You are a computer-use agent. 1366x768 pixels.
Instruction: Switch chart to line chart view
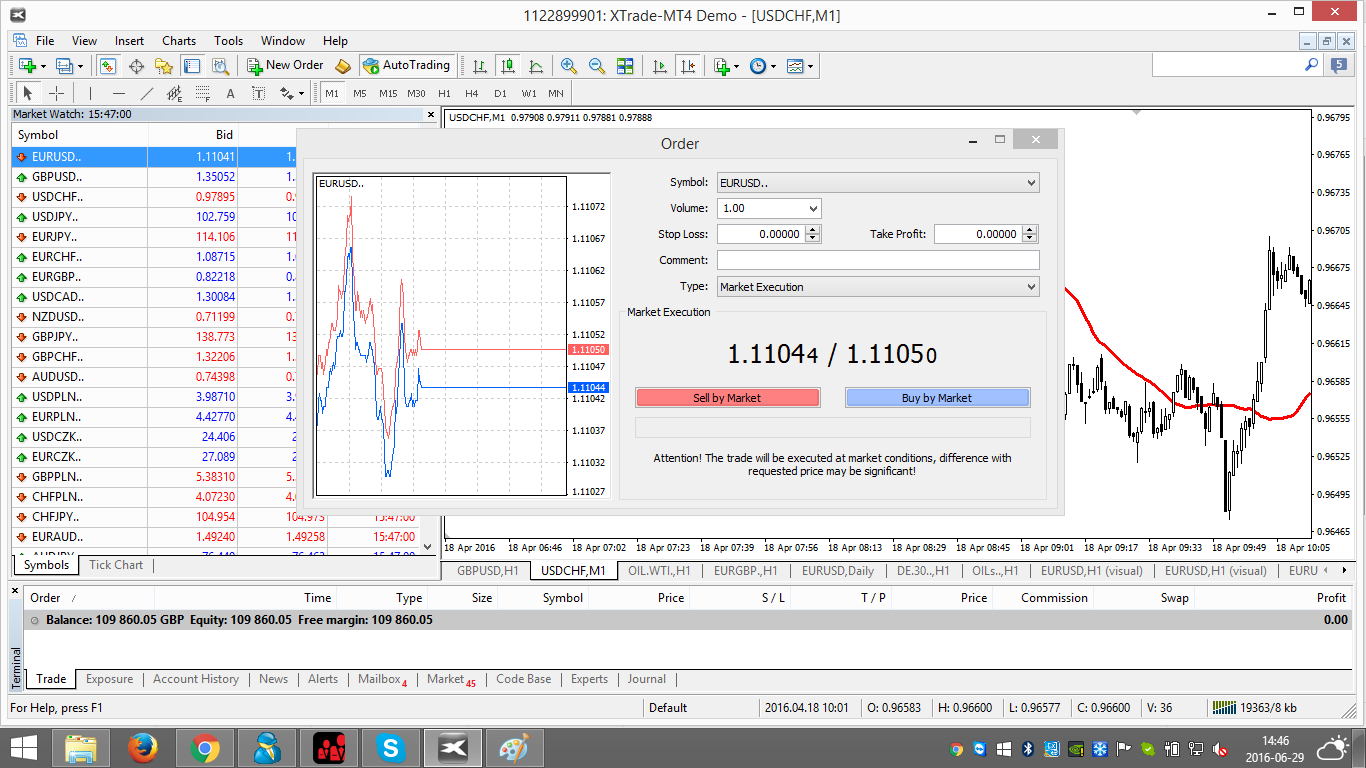[x=536, y=66]
